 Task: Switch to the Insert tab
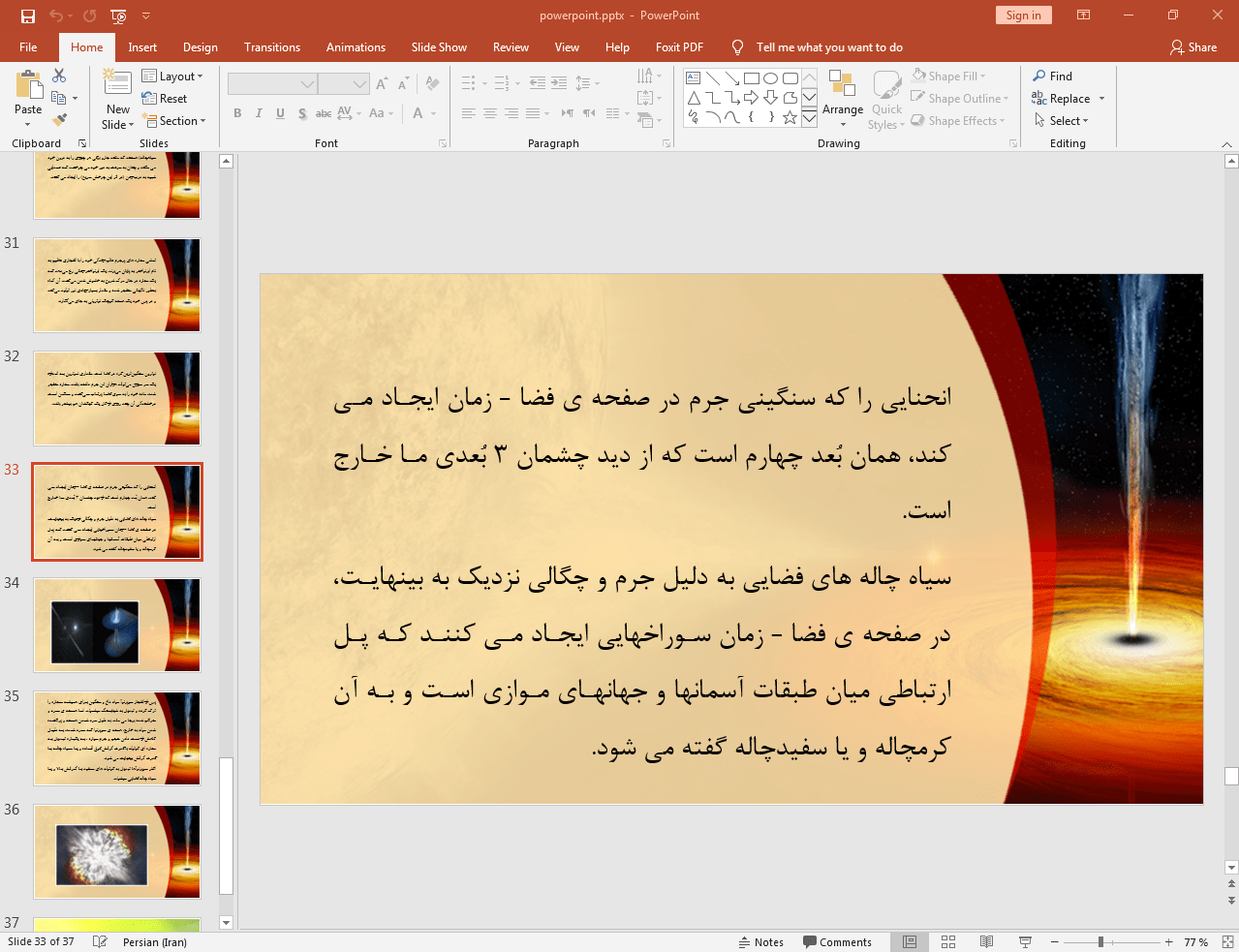tap(142, 47)
